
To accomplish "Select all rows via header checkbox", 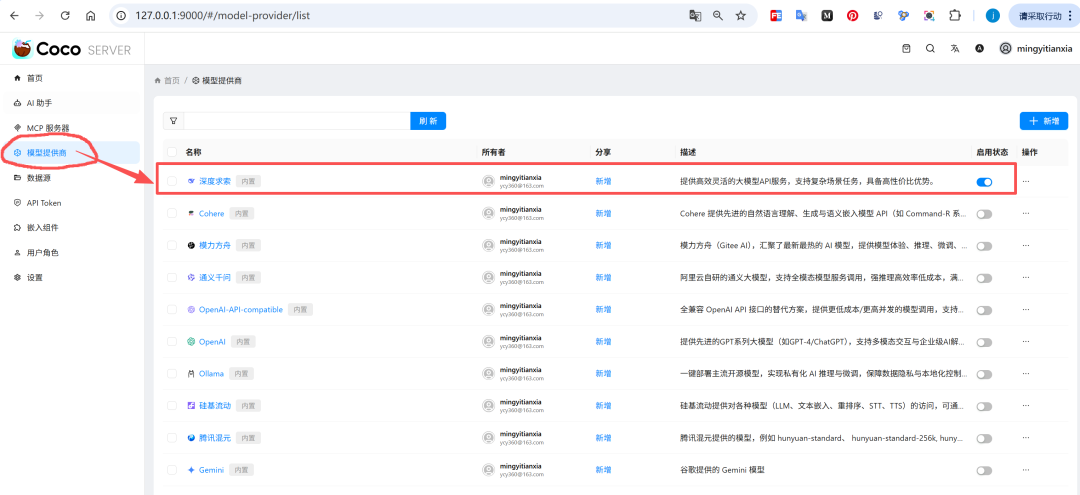I will (x=172, y=152).
